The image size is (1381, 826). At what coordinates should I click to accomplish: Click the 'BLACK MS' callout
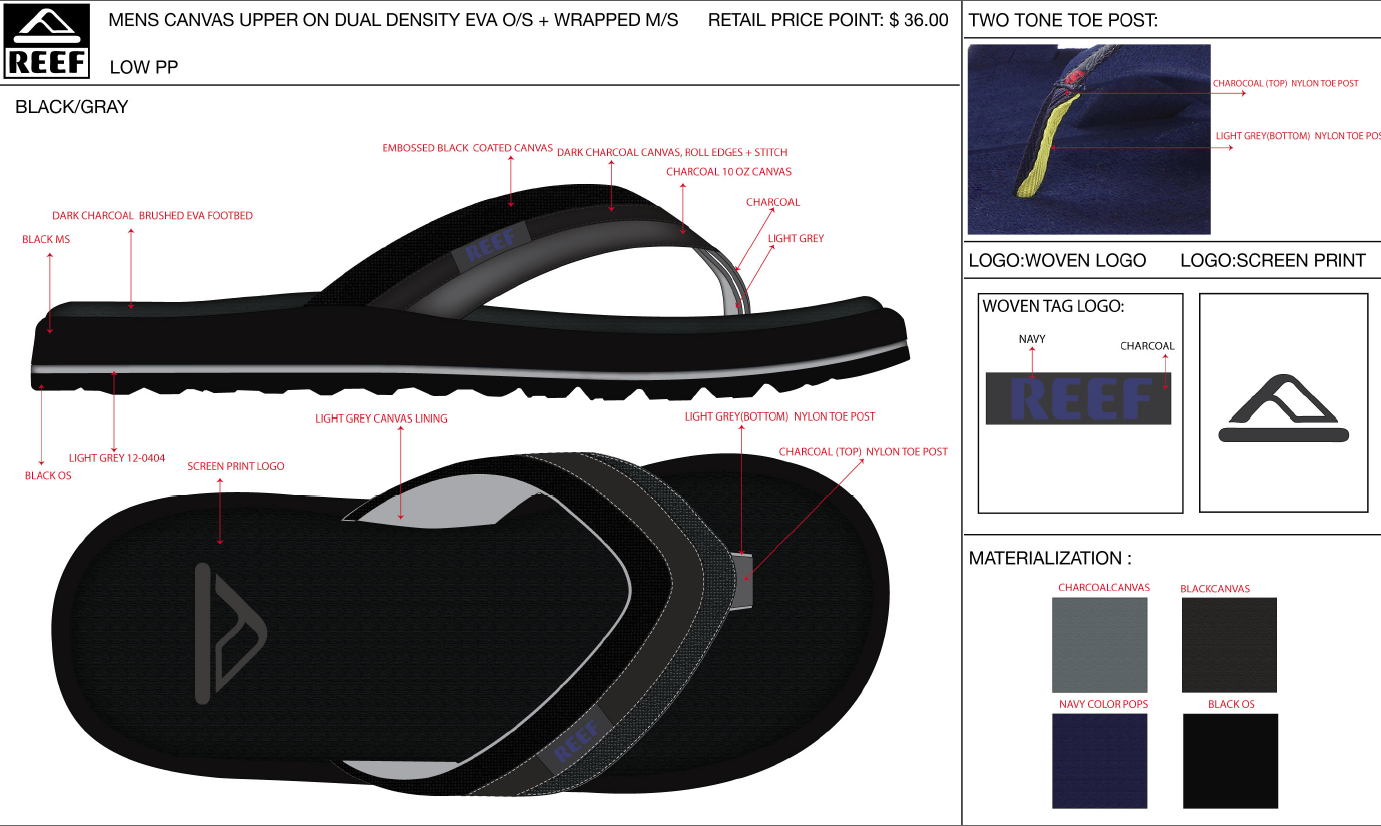coord(46,240)
